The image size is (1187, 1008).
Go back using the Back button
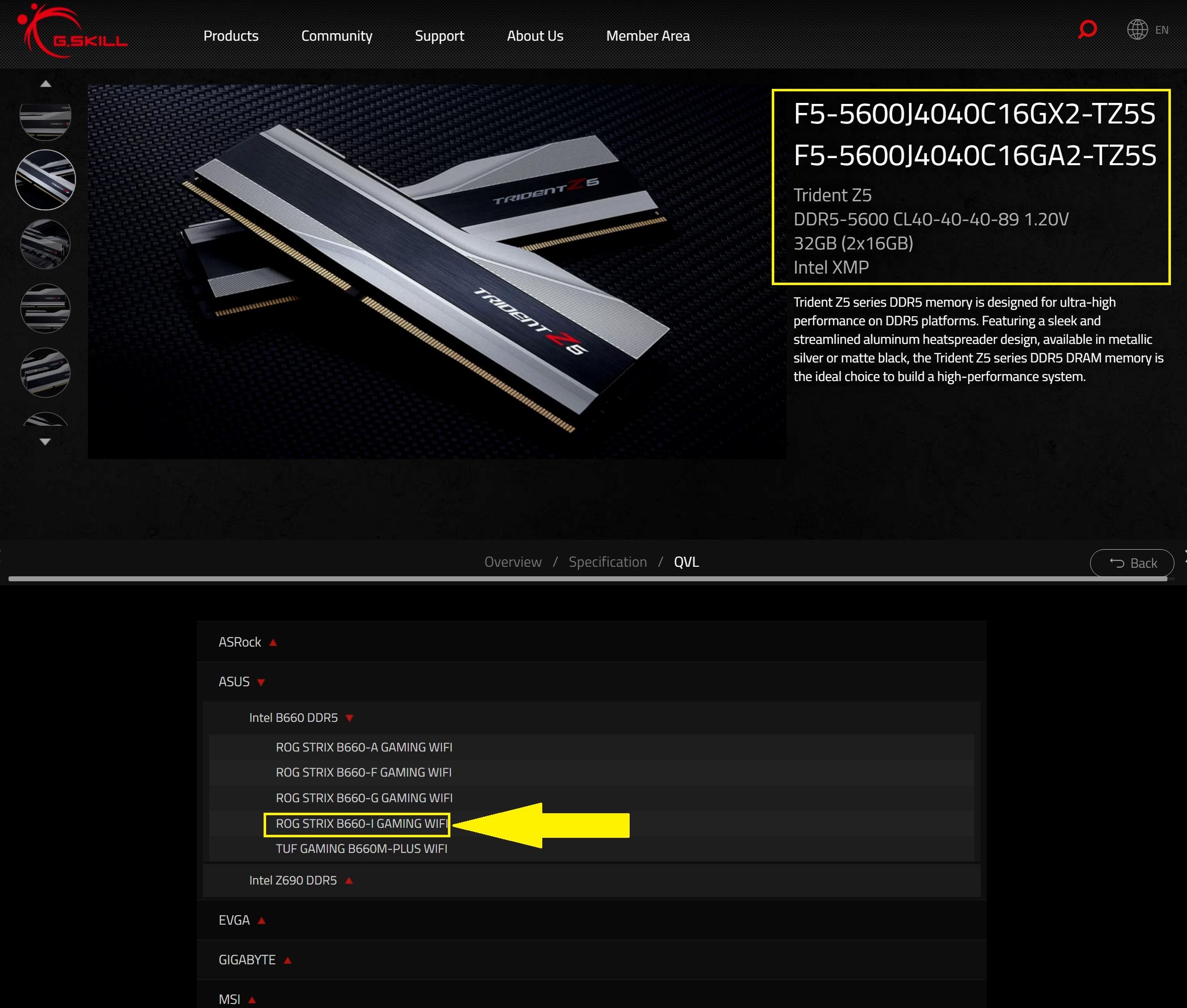[1132, 563]
